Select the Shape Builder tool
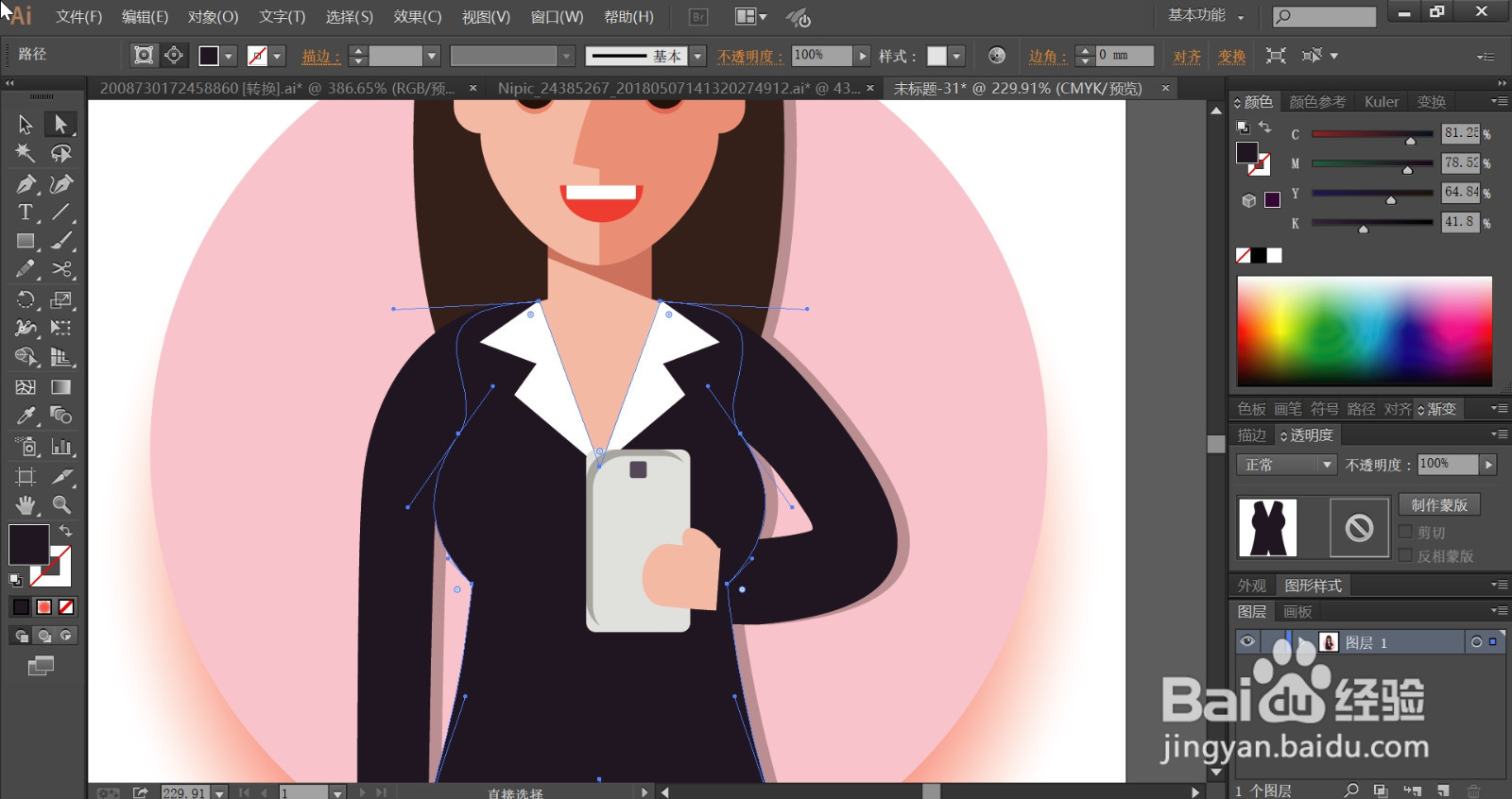The width and height of the screenshot is (1512, 799). (x=26, y=357)
